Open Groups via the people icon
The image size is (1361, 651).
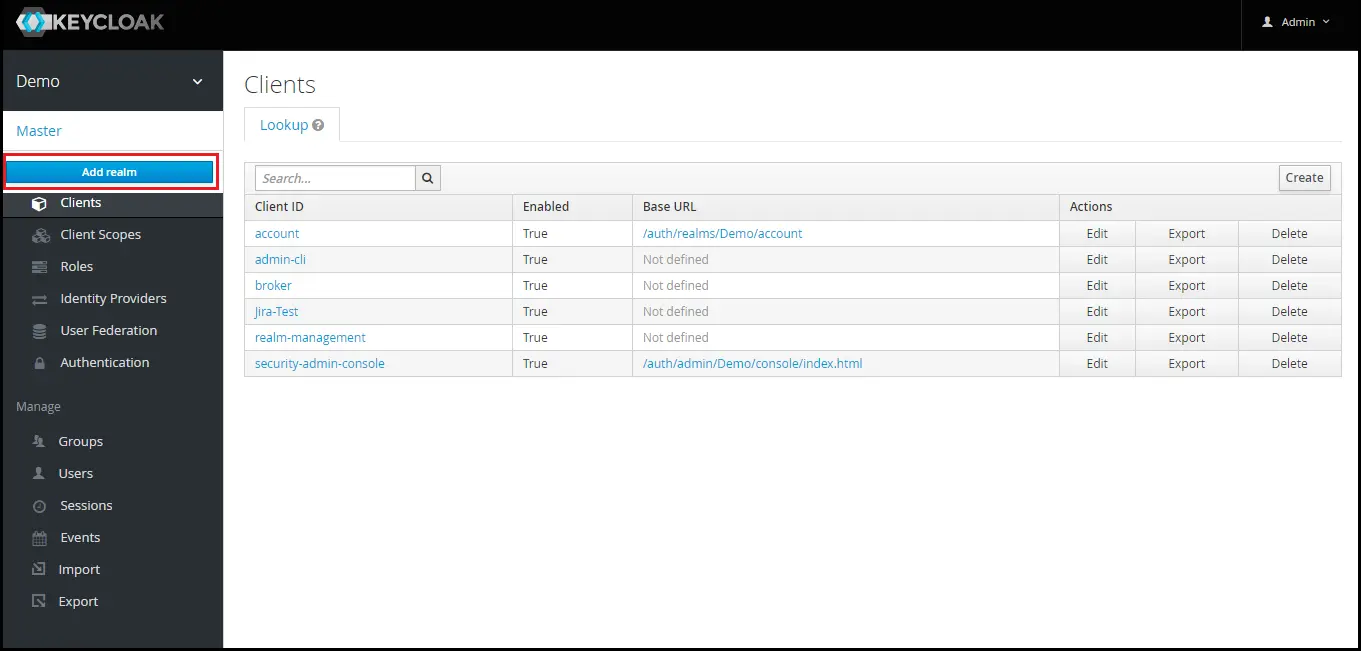[38, 441]
